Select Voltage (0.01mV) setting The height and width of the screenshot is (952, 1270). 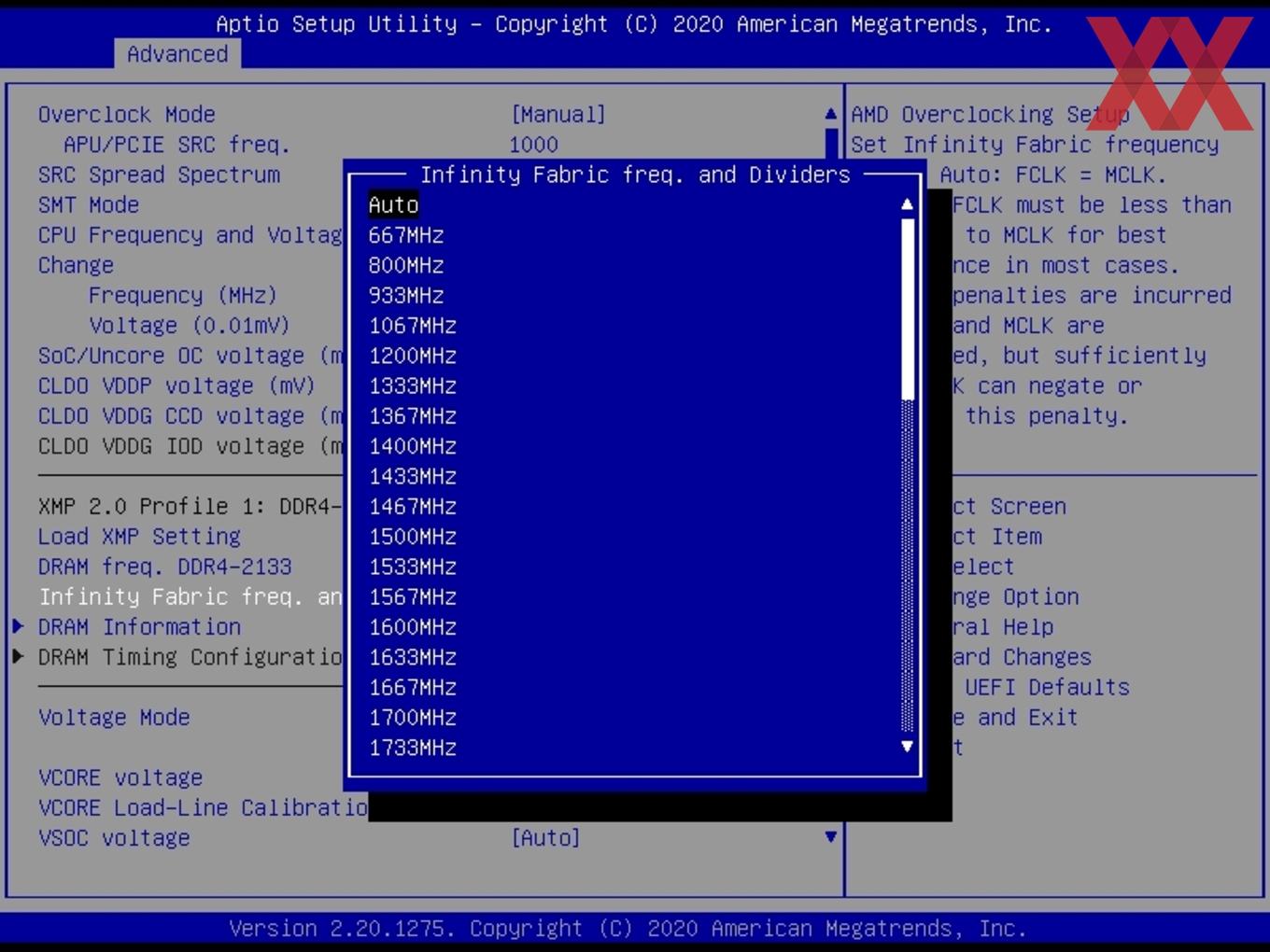pyautogui.click(x=190, y=326)
